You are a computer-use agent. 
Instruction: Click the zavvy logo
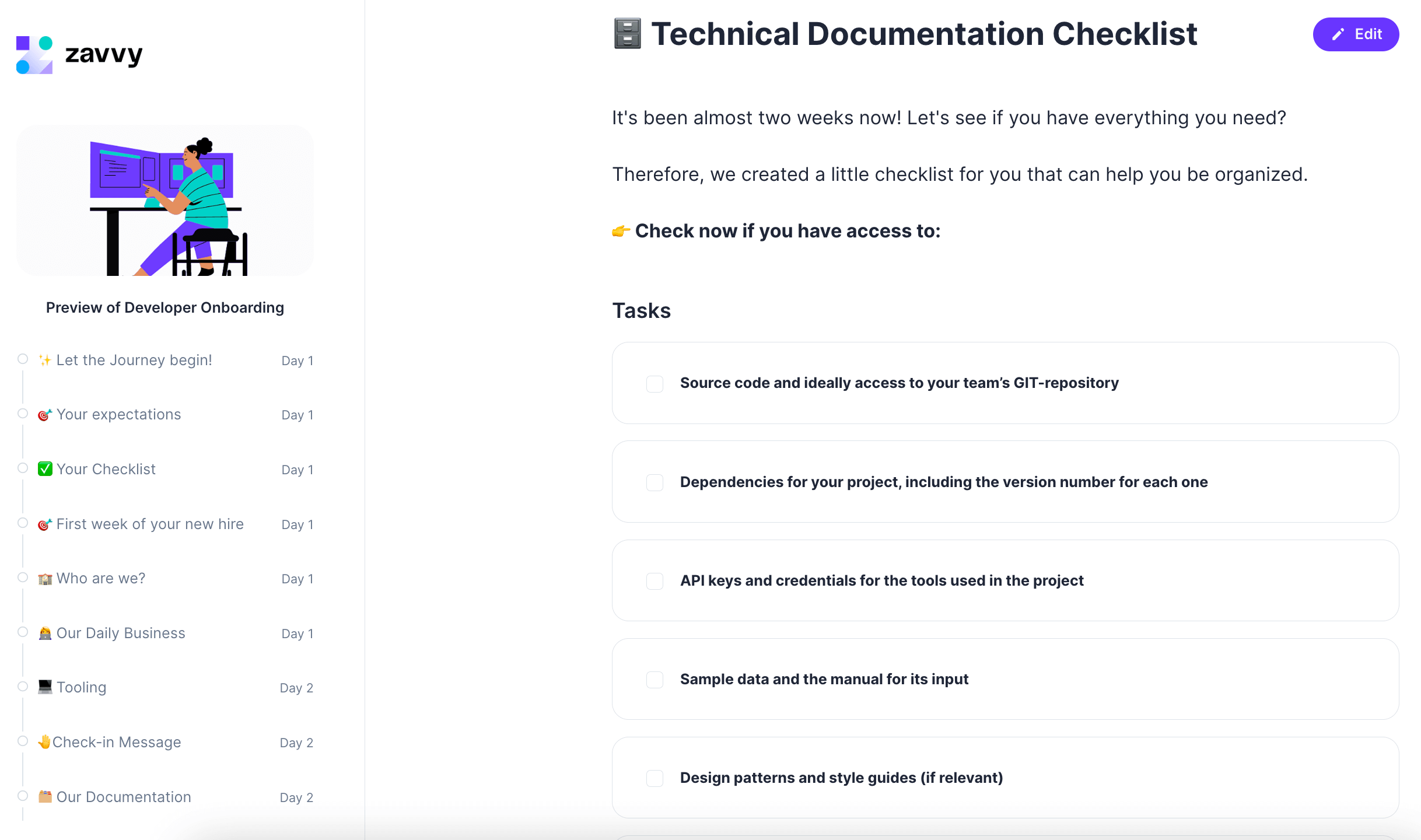point(79,54)
